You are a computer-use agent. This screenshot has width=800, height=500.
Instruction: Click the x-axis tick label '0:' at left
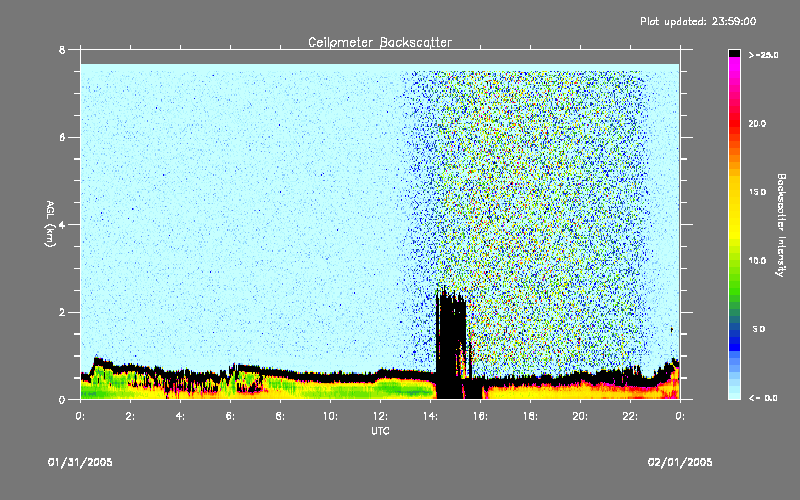tap(80, 416)
